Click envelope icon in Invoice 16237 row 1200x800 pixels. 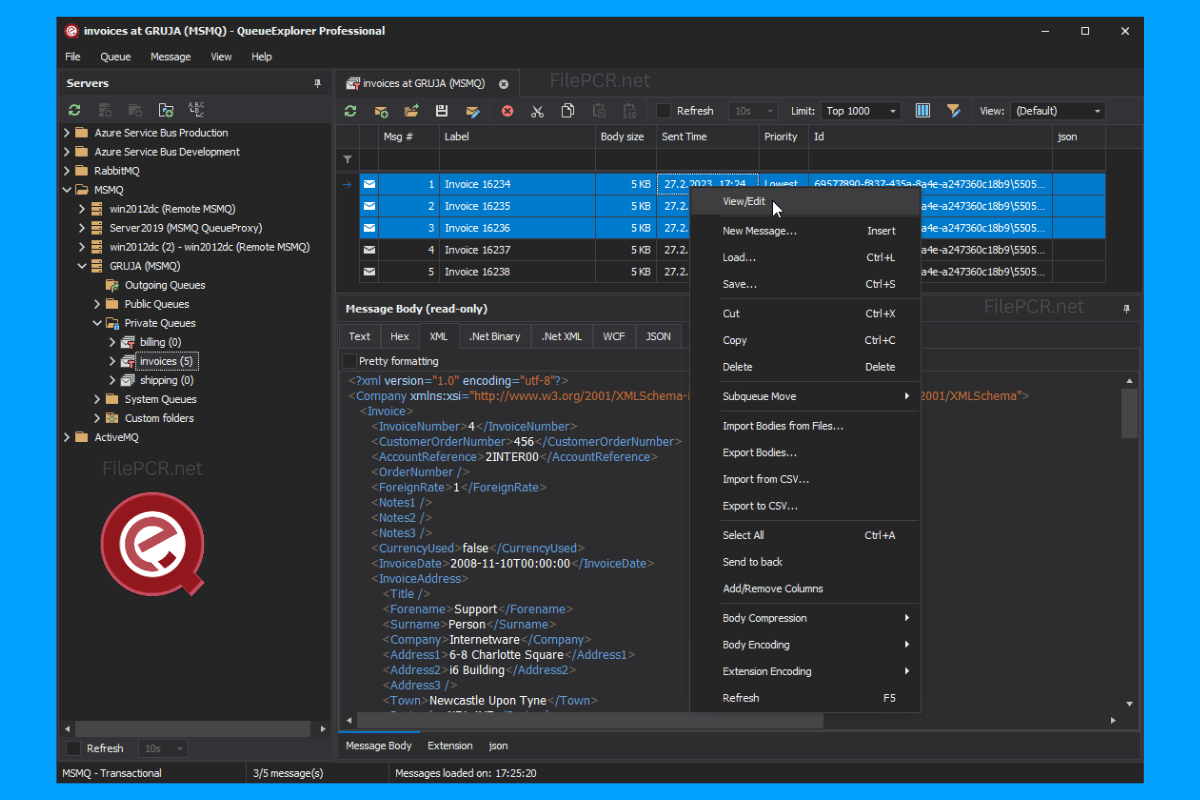click(369, 250)
